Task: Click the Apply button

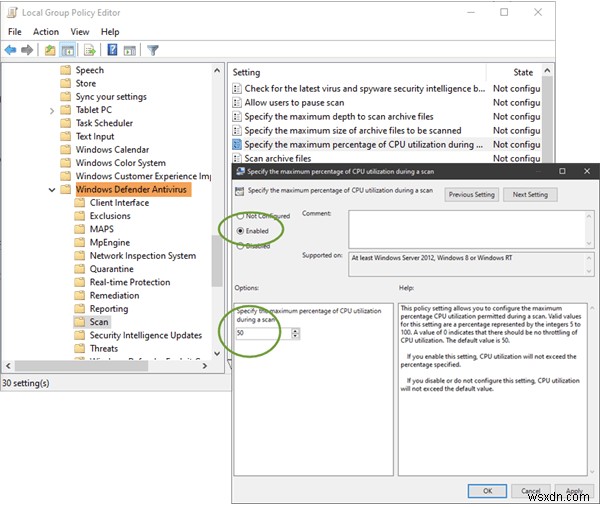Action: (x=574, y=491)
